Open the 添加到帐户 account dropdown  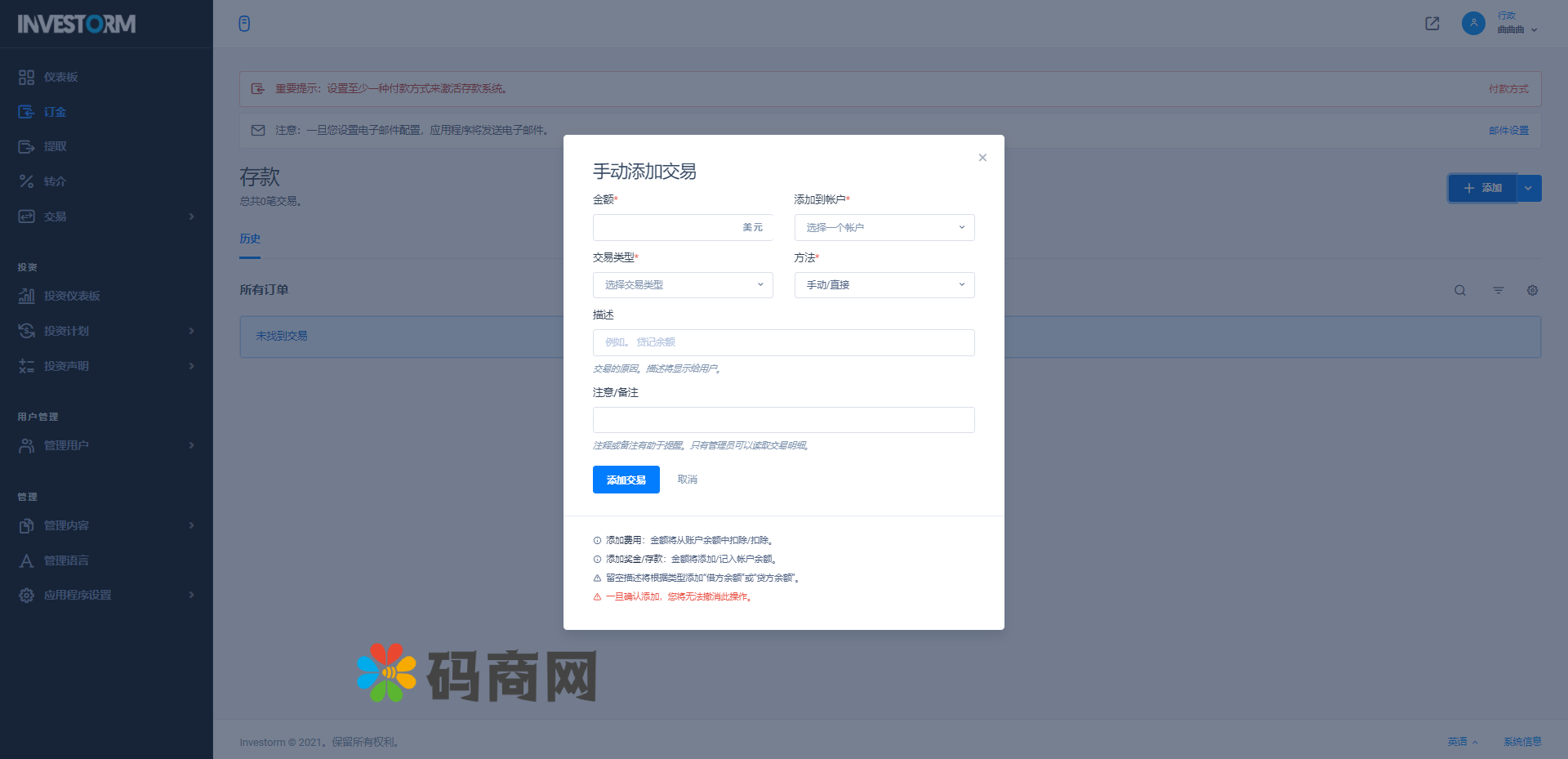point(884,228)
